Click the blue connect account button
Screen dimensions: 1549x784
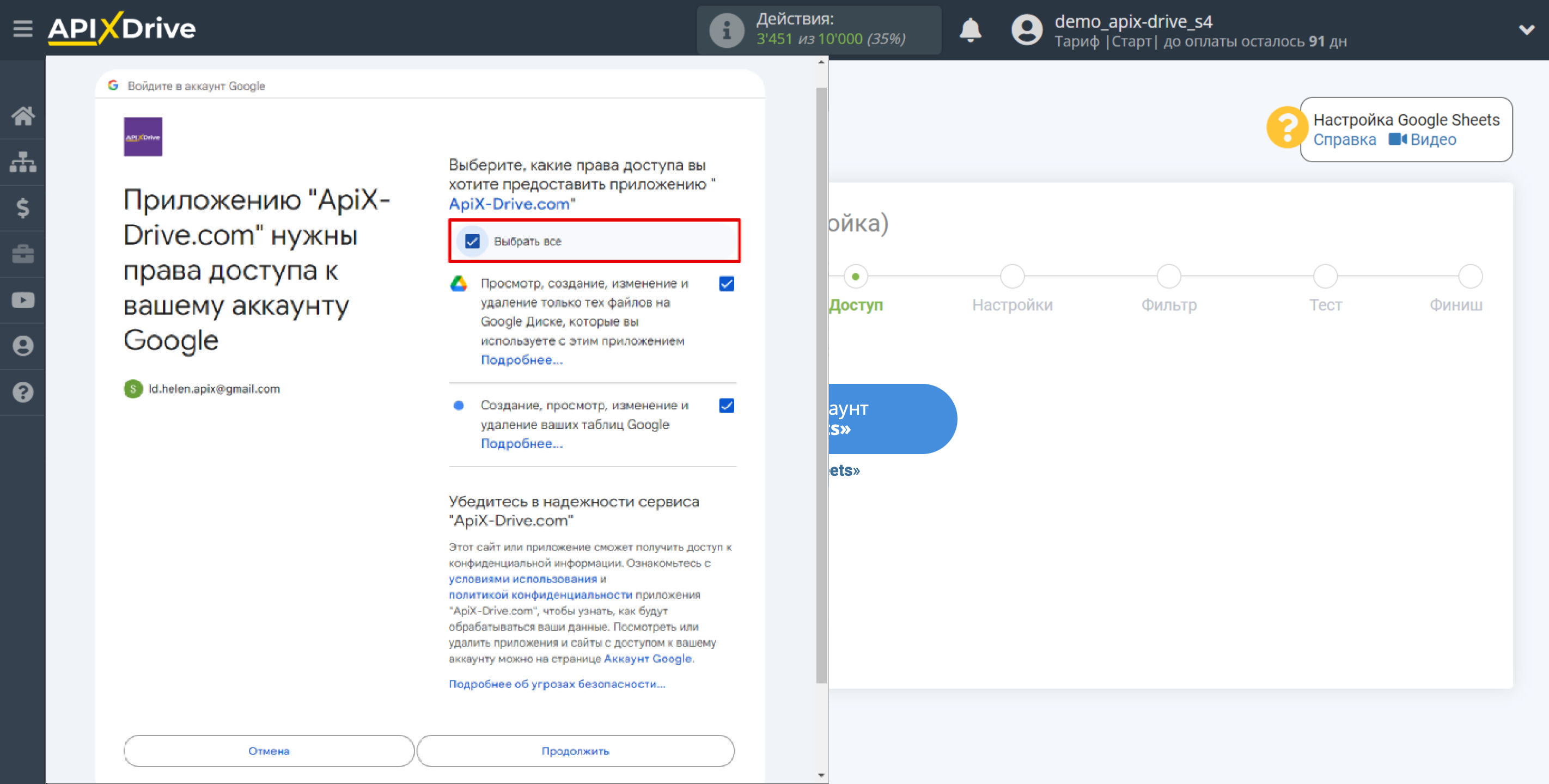892,419
